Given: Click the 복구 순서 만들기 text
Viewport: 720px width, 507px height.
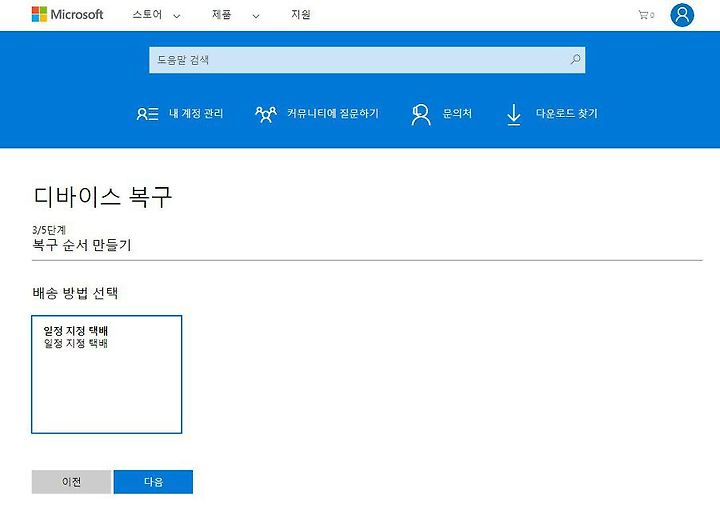Looking at the screenshot, I should pyautogui.click(x=82, y=245).
